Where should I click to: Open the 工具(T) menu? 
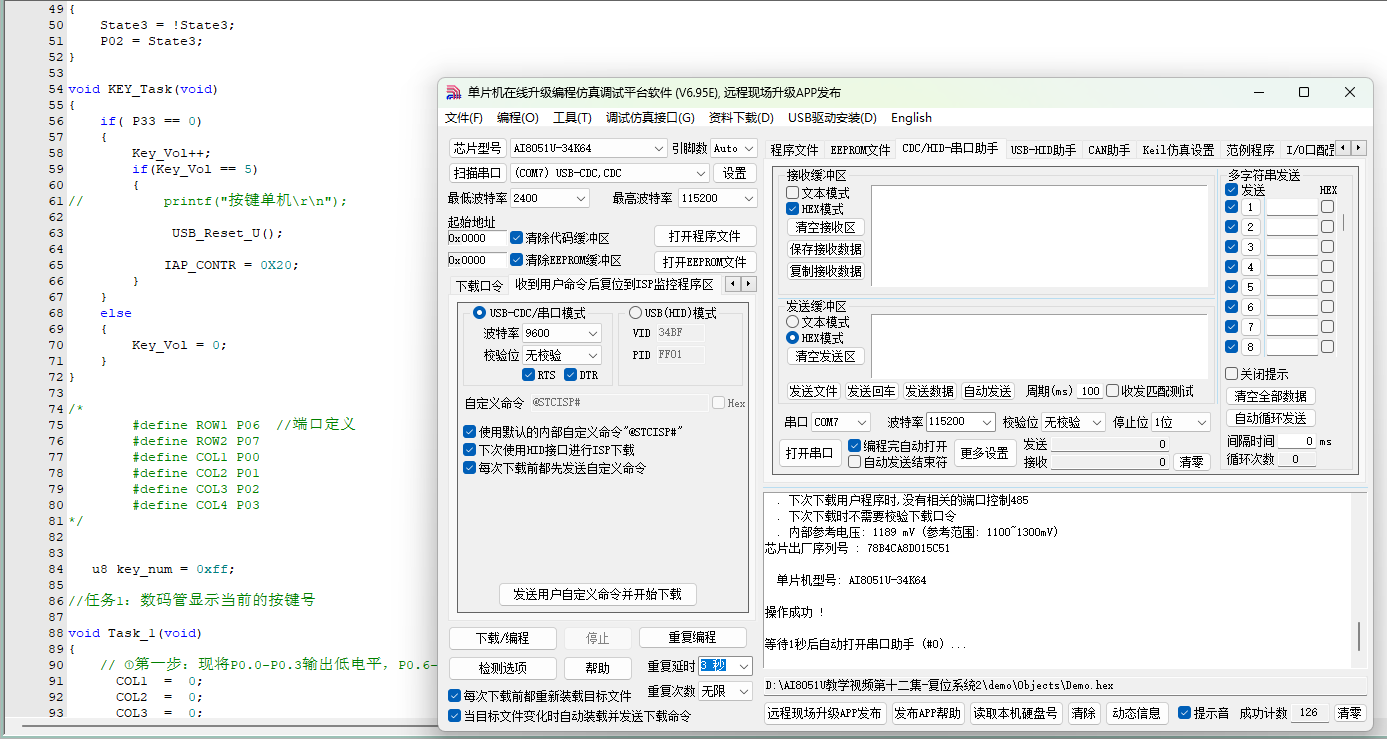coord(572,118)
